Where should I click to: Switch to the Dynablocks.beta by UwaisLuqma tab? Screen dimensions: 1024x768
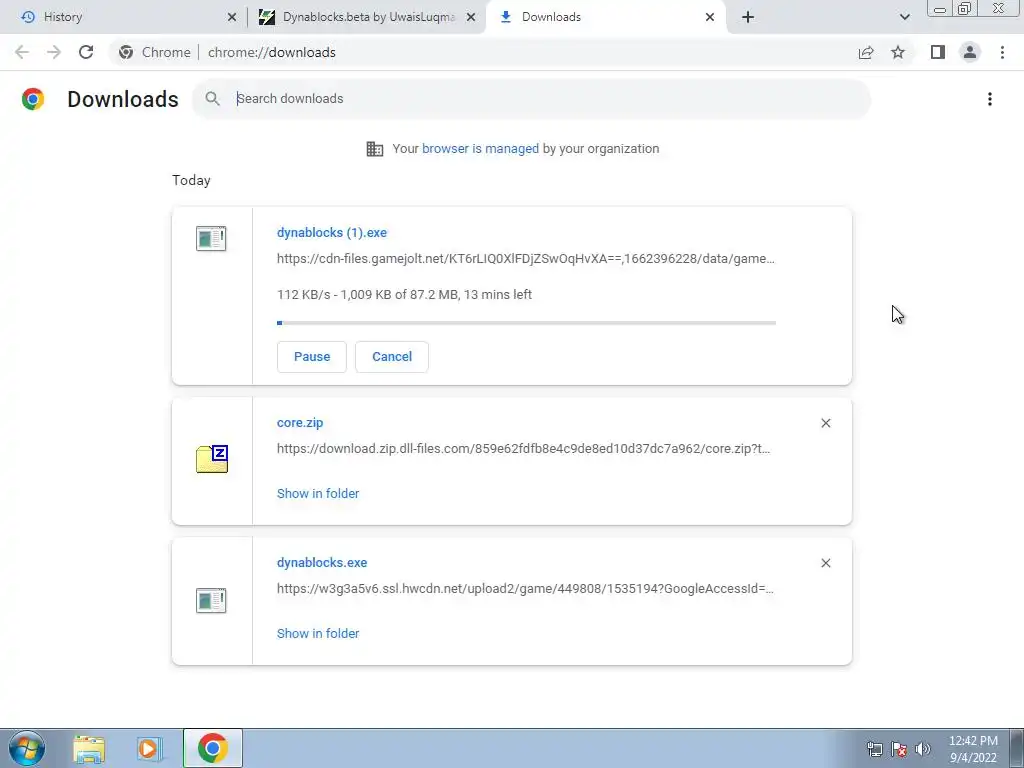pos(367,18)
